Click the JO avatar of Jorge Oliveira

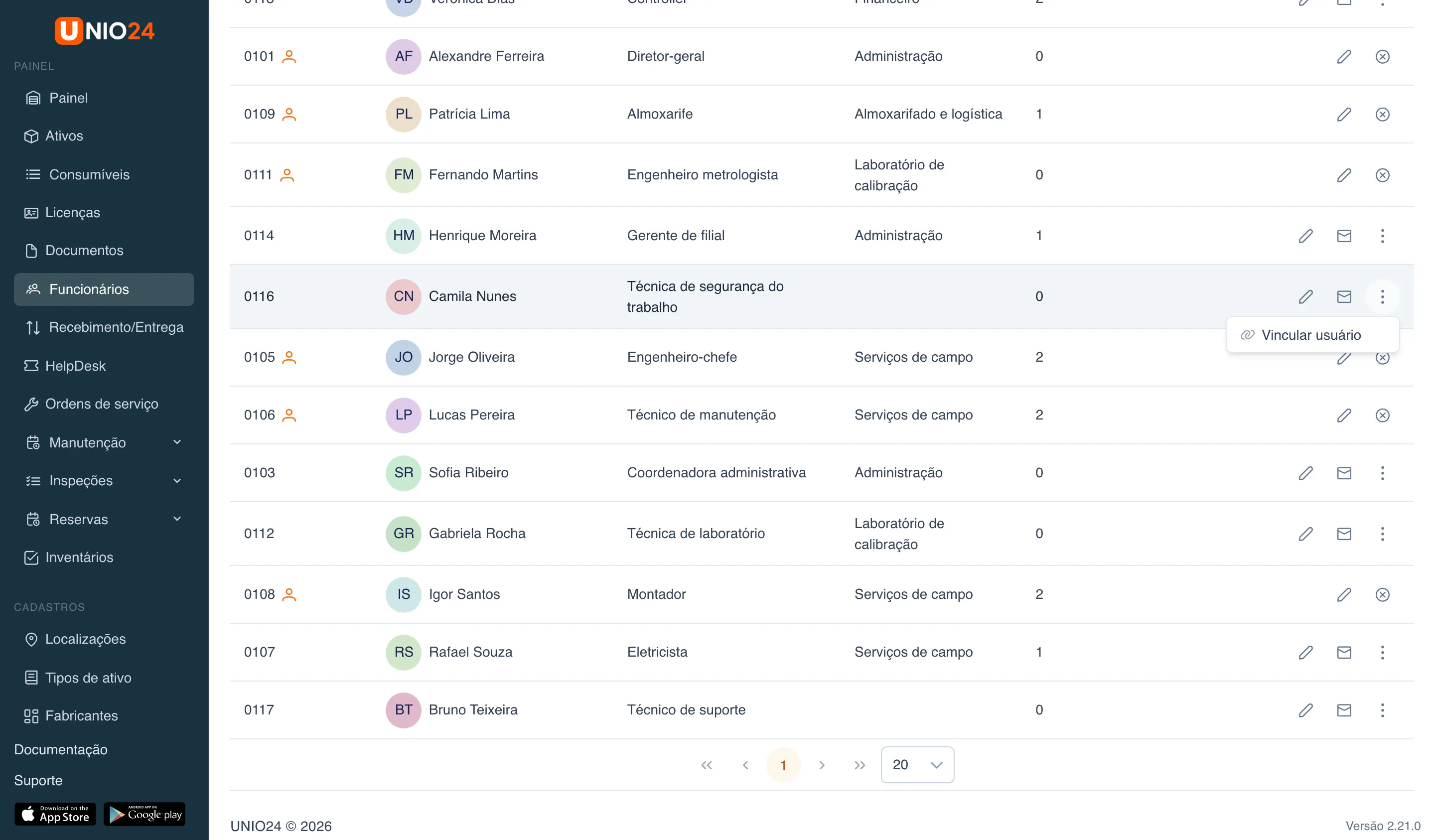[x=403, y=357]
